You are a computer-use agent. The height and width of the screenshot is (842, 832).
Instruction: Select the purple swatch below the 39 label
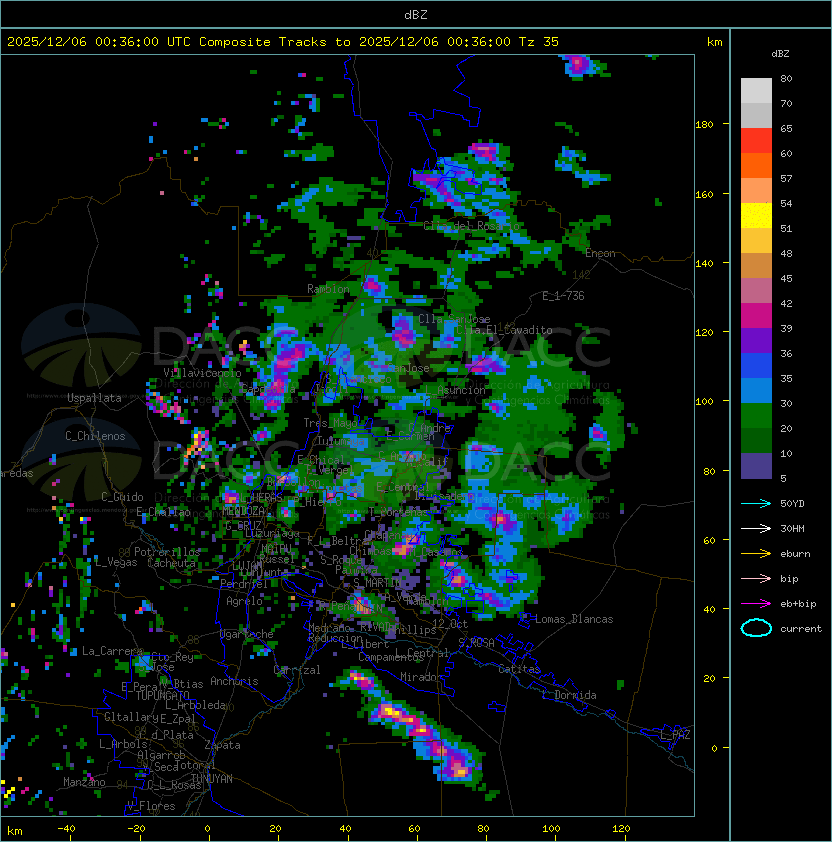756,341
